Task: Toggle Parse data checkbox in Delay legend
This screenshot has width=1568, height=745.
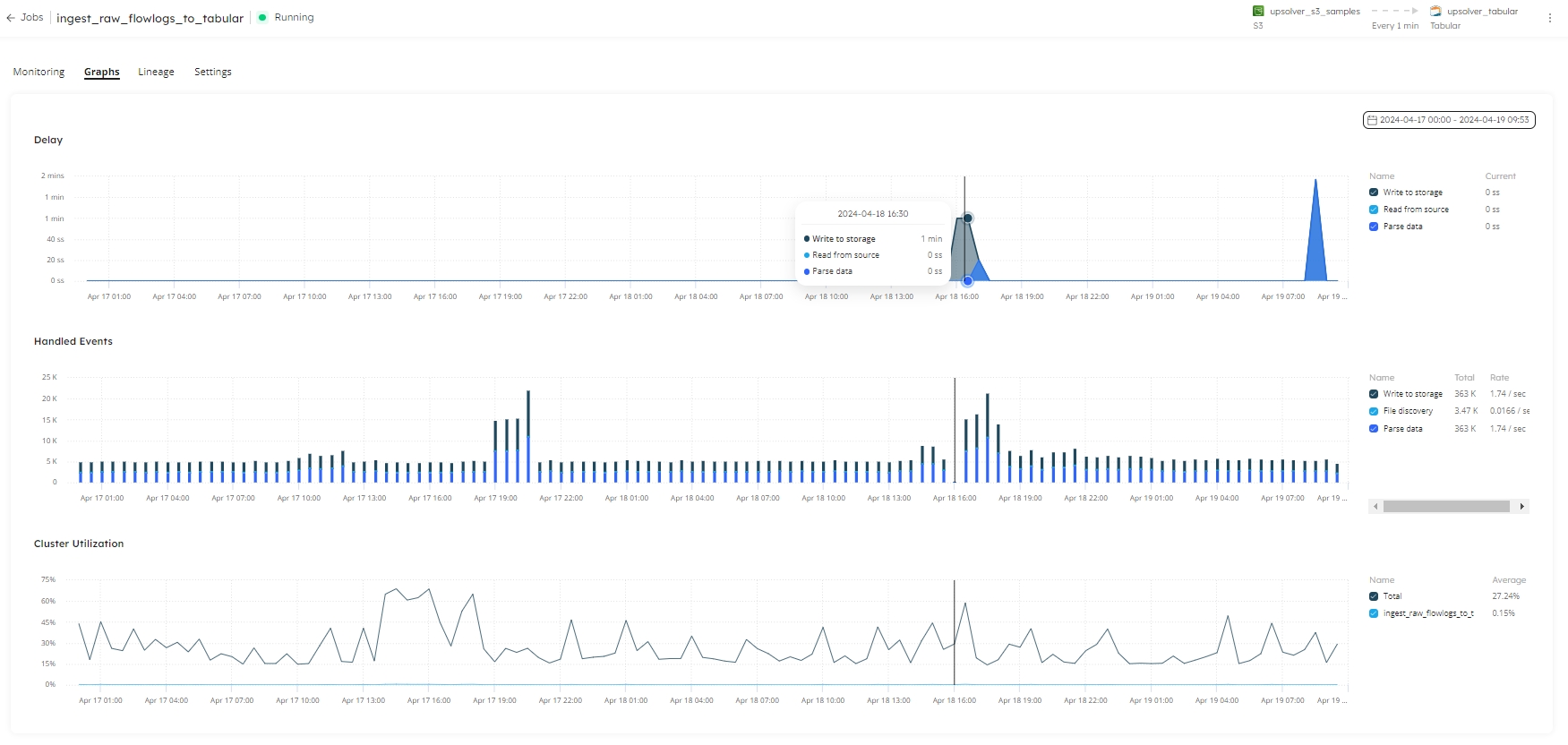Action: click(x=1374, y=227)
